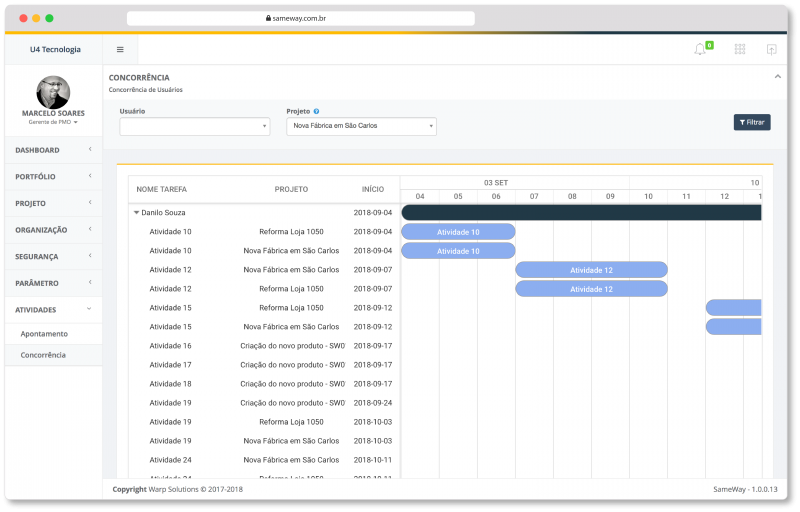Click the logout icon in header
The image size is (800, 512).
771,49
